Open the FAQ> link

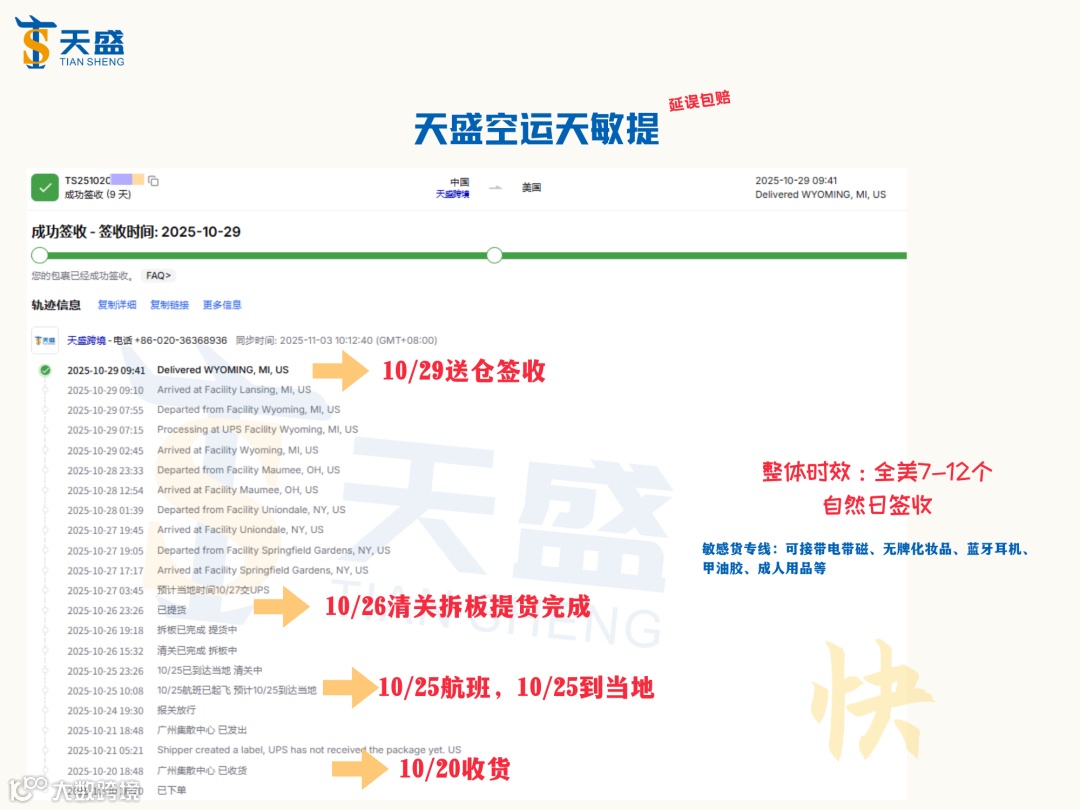click(158, 276)
